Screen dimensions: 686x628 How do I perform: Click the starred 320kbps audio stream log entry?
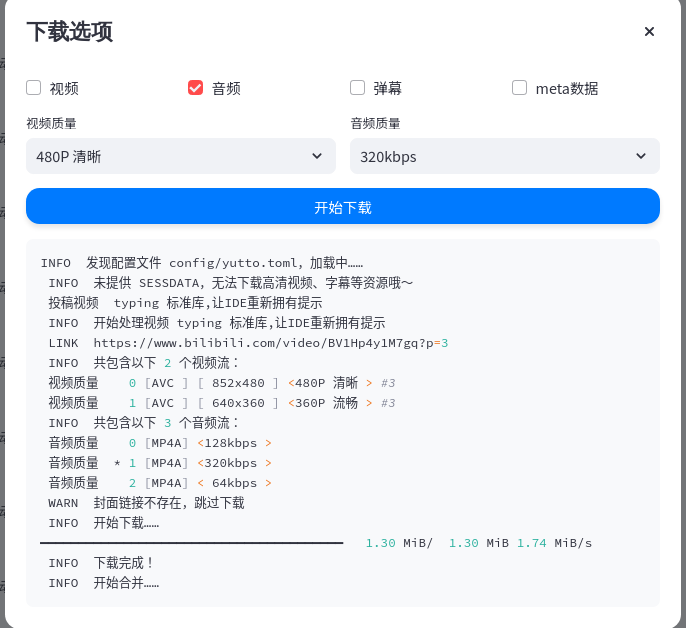click(x=160, y=463)
